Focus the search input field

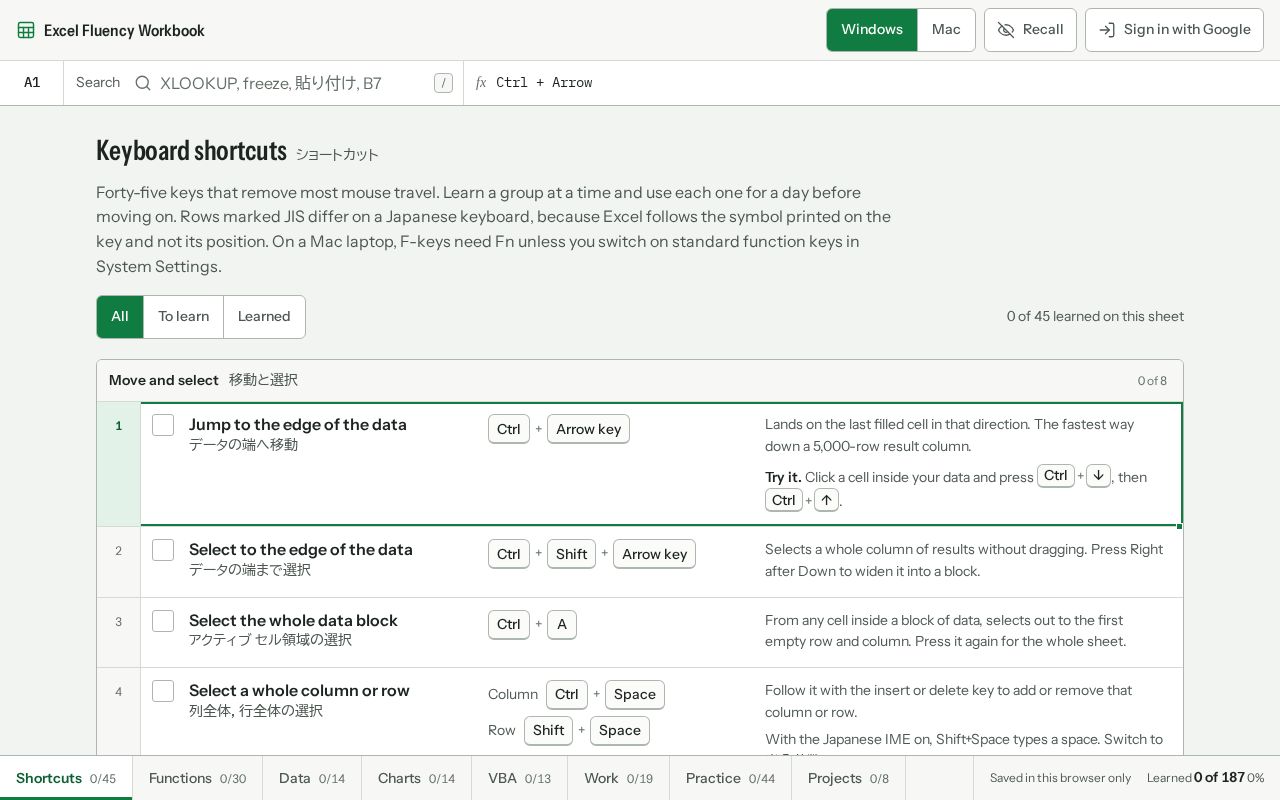(x=292, y=83)
